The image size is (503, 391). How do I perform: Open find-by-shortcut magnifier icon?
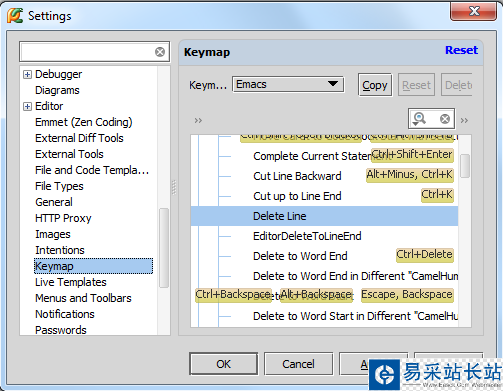click(419, 119)
